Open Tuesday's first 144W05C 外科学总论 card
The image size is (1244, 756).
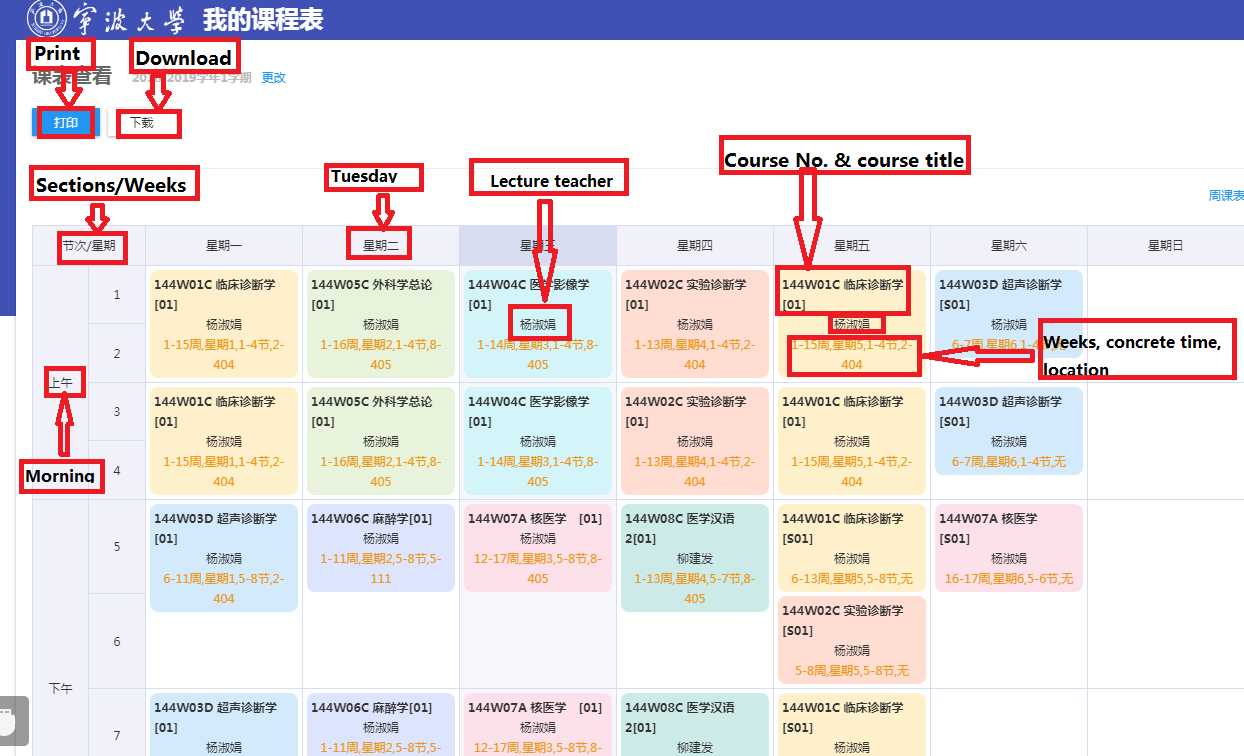tap(381, 324)
